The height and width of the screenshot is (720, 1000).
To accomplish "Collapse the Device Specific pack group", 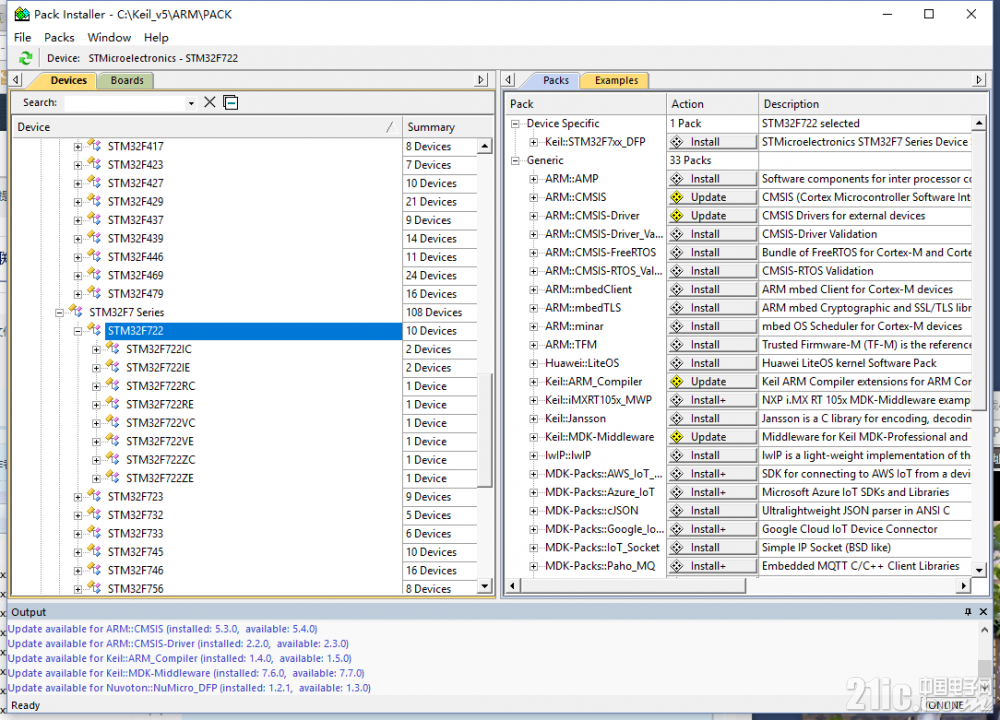I will point(515,124).
